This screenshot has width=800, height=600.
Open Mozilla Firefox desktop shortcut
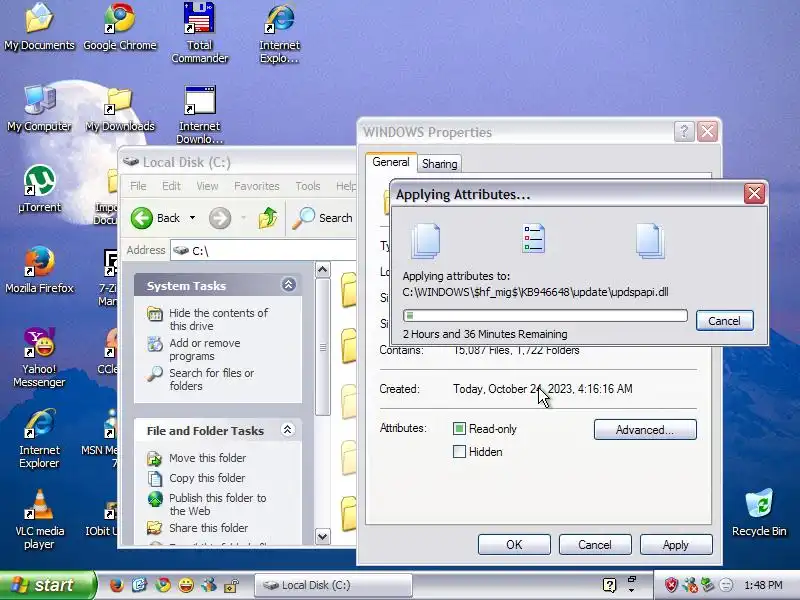(39, 270)
